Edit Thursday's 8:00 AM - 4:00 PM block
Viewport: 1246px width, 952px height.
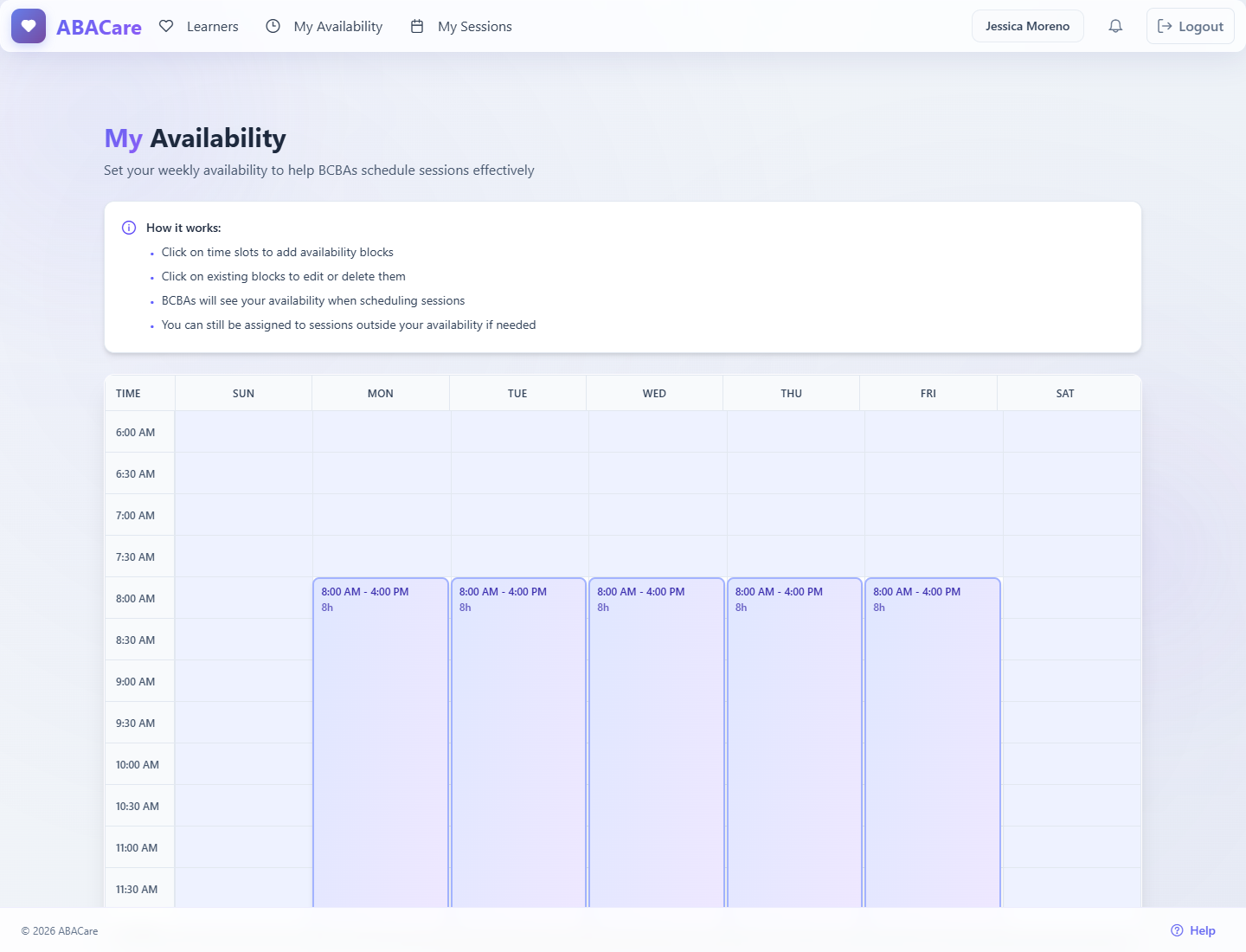coord(794,743)
